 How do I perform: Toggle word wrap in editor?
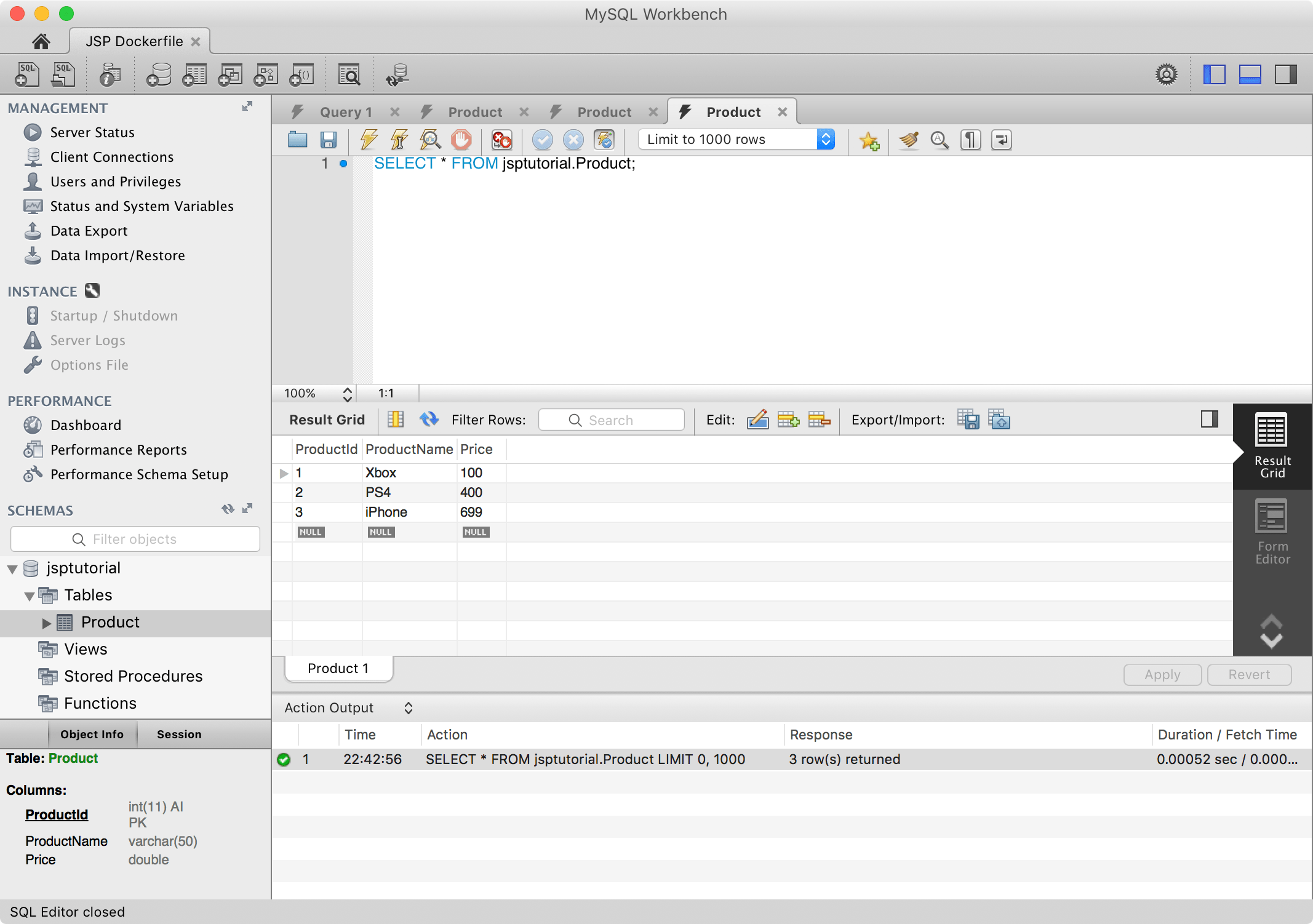(x=1002, y=140)
